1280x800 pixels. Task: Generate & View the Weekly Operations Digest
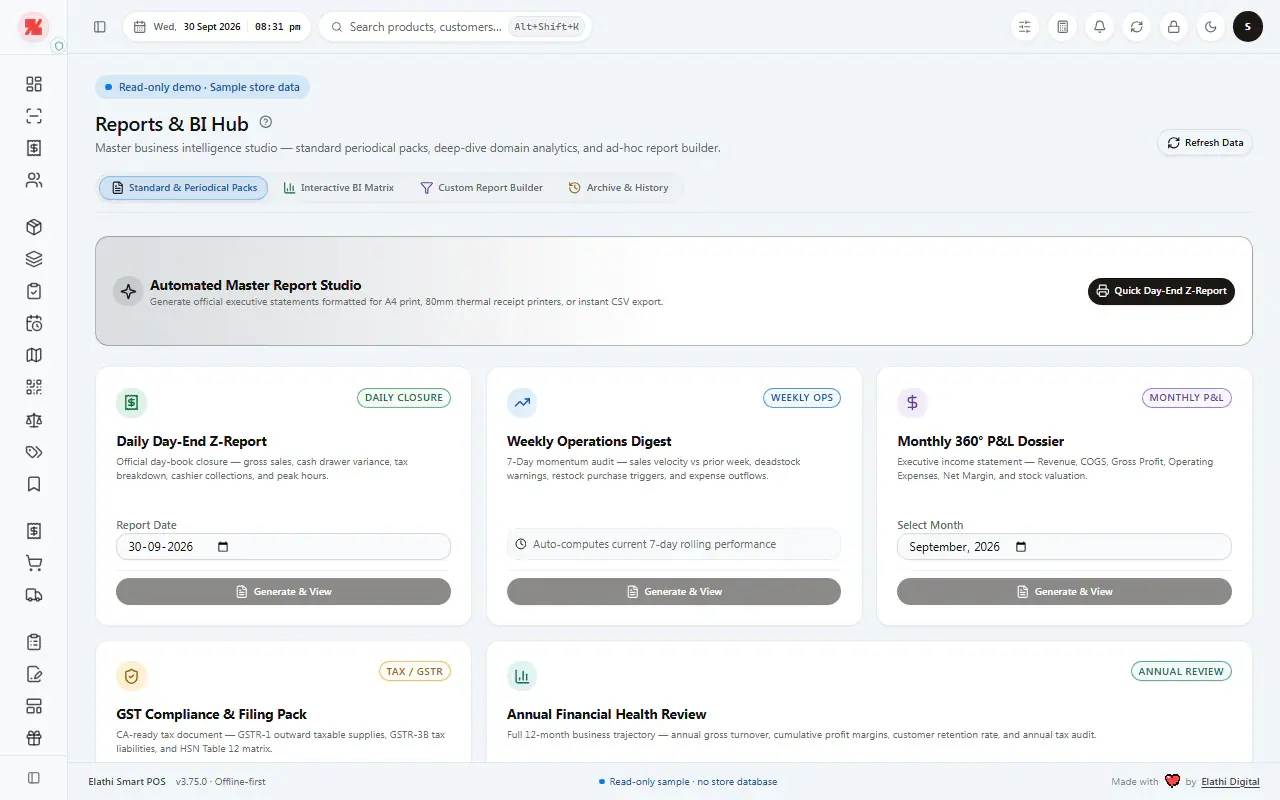click(674, 592)
